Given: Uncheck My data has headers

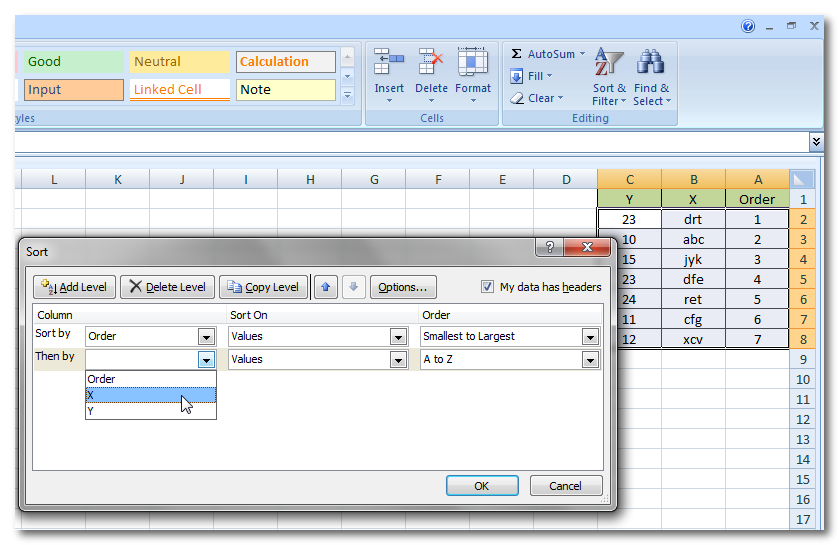Looking at the screenshot, I should pos(488,287).
